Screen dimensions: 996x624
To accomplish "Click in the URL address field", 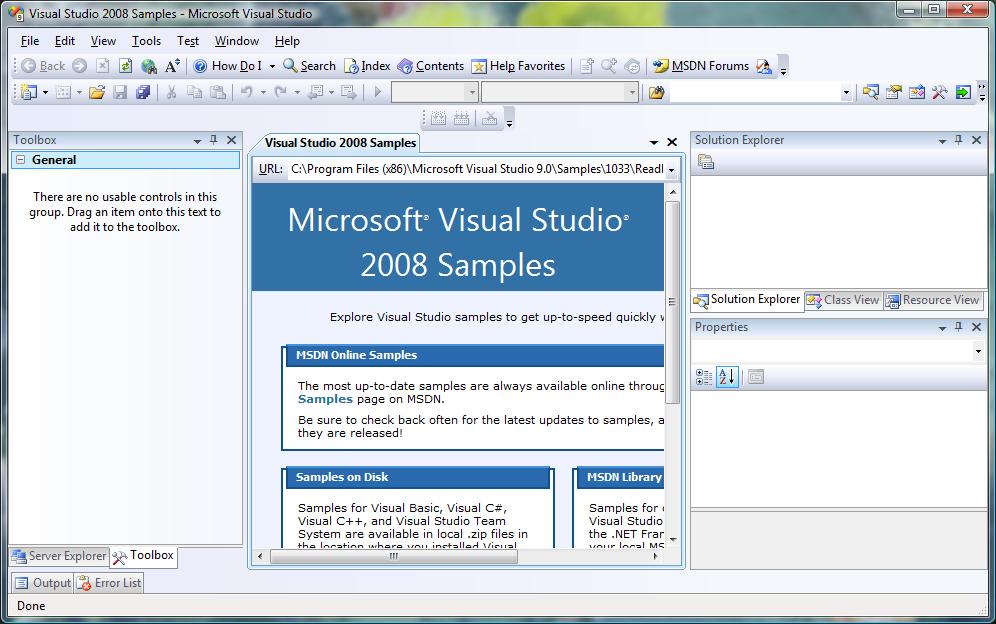I will (477, 169).
